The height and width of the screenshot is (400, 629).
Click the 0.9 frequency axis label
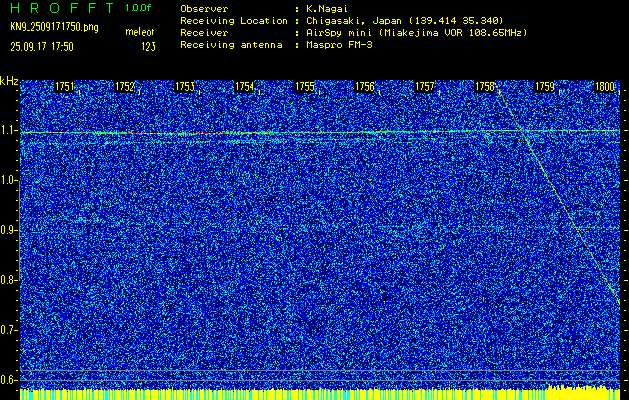pyautogui.click(x=8, y=230)
